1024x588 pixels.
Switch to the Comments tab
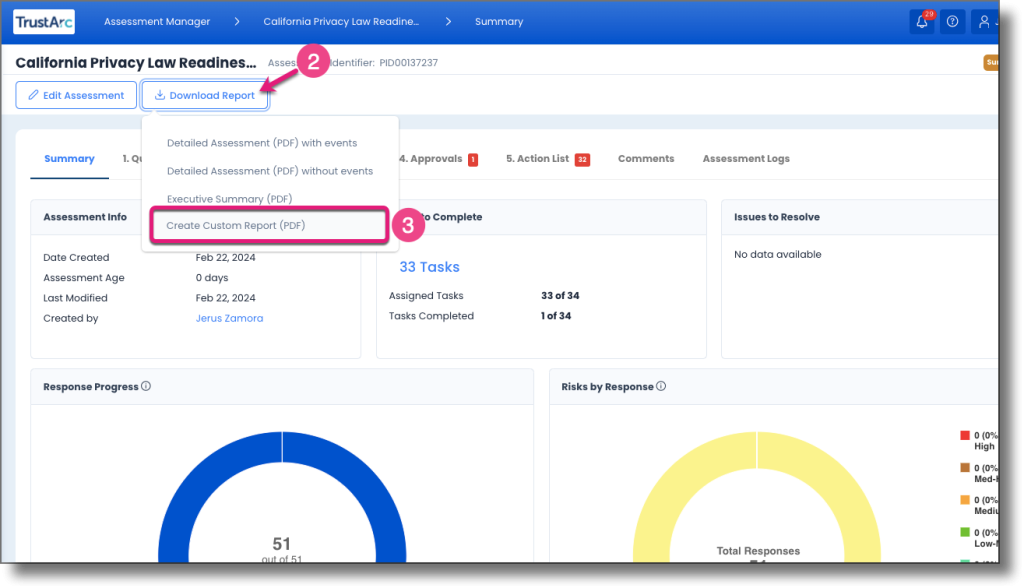[645, 158]
